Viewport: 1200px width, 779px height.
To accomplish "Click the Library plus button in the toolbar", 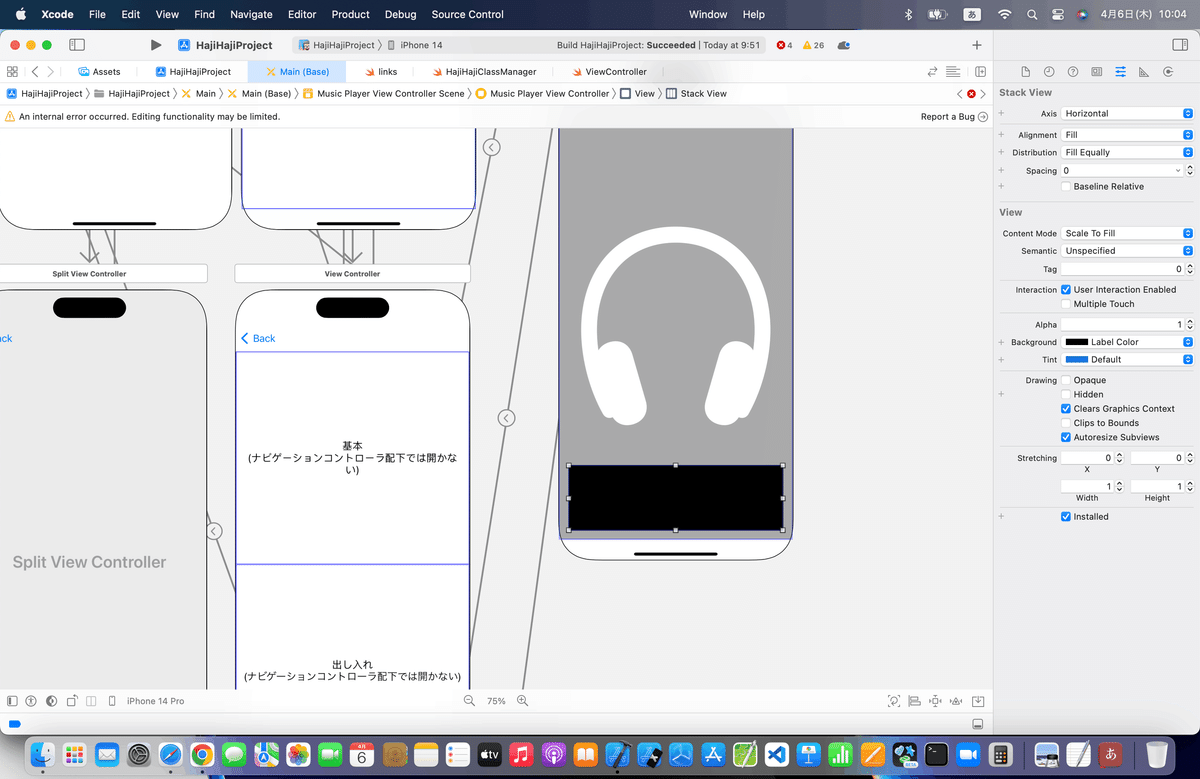I will click(977, 45).
